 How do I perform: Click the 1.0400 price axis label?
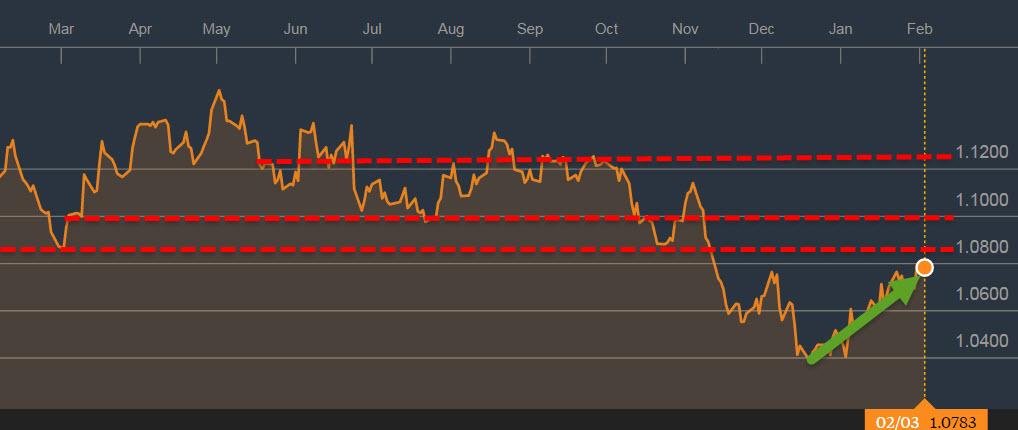(x=982, y=341)
